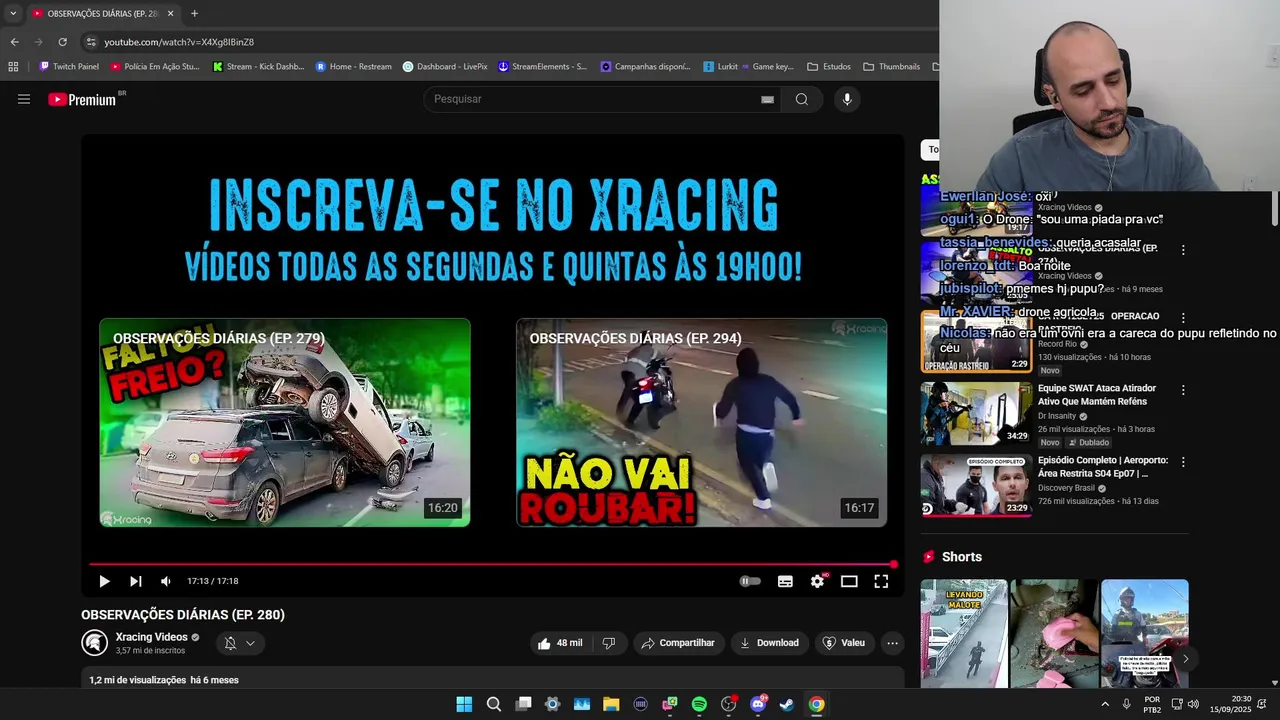
Task: Open Discord from taskbar
Action: coord(758,704)
